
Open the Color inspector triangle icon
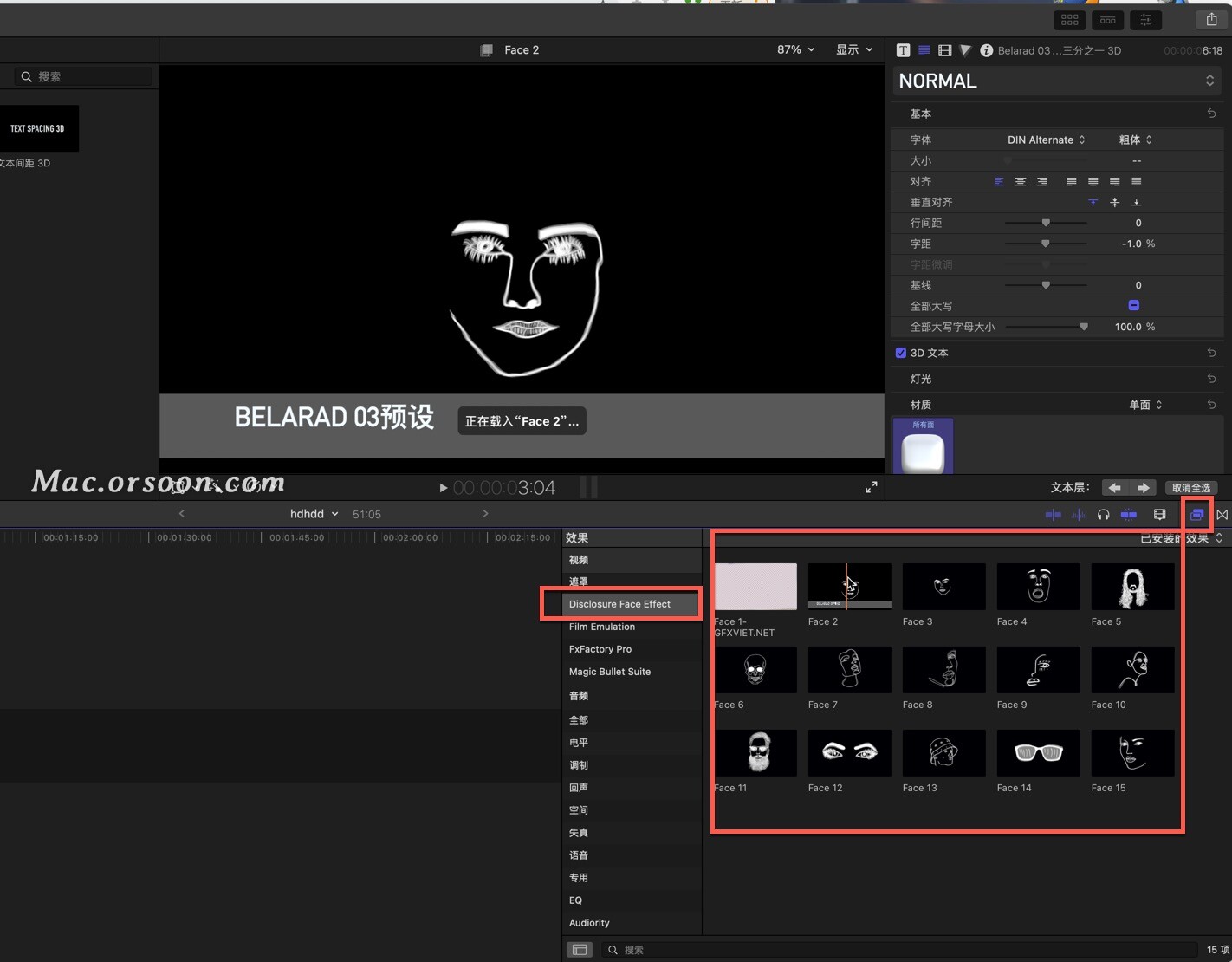pos(965,50)
